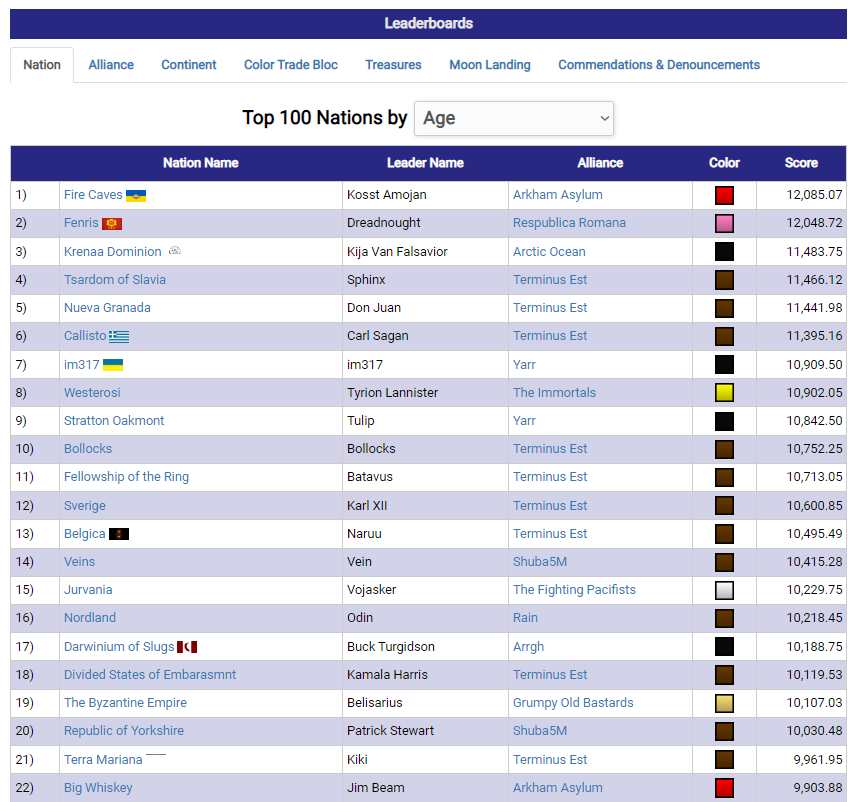
Task: Select the Nation tab
Action: (x=42, y=65)
